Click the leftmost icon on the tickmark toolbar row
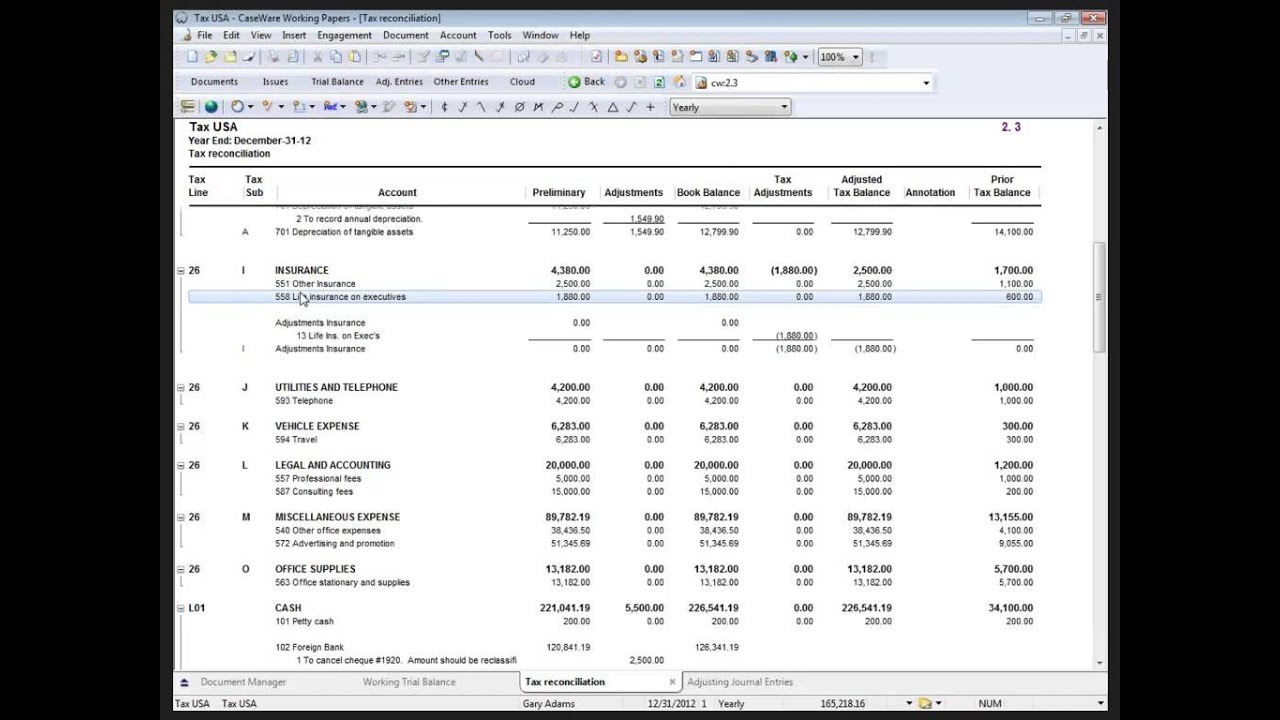 point(187,107)
